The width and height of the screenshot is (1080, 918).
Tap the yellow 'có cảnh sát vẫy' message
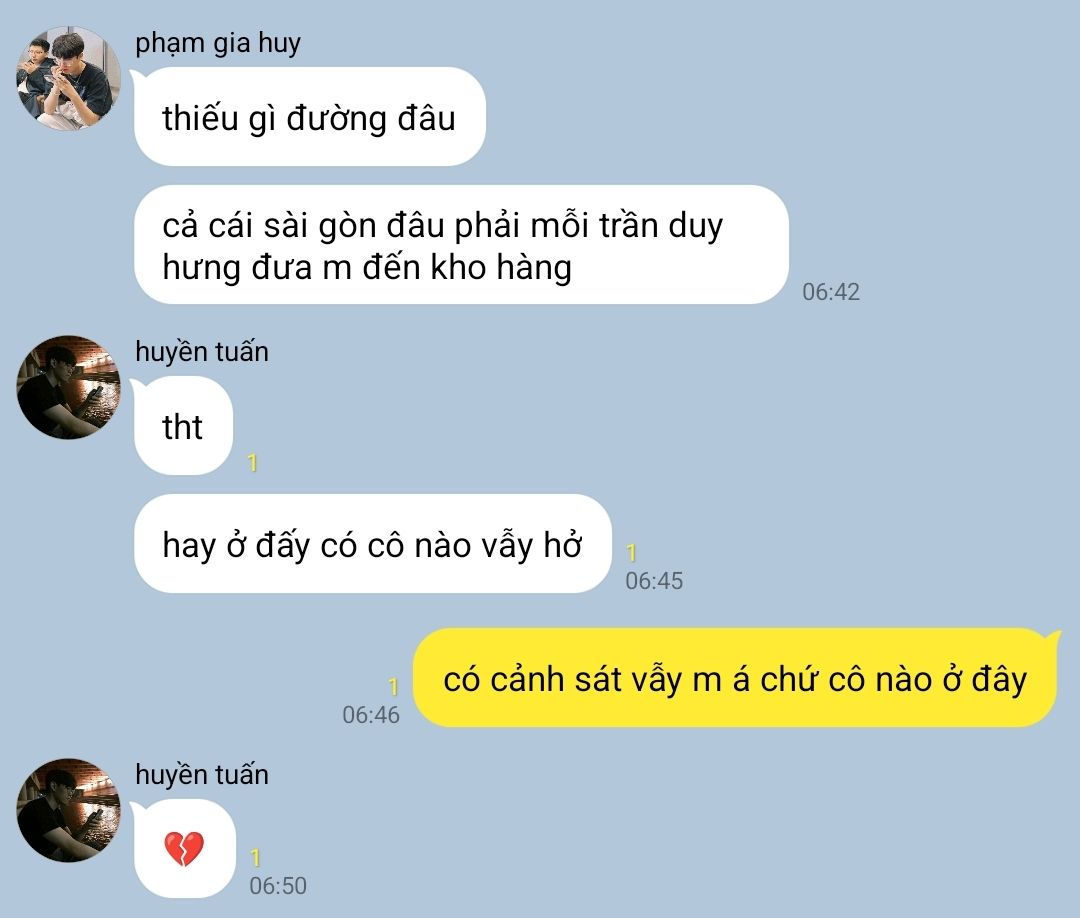click(734, 678)
